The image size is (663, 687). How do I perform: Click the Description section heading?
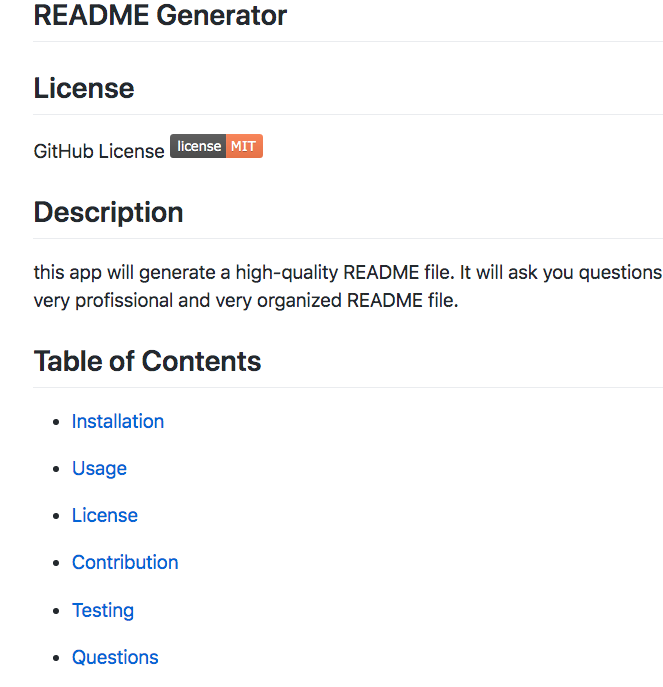pos(108,212)
